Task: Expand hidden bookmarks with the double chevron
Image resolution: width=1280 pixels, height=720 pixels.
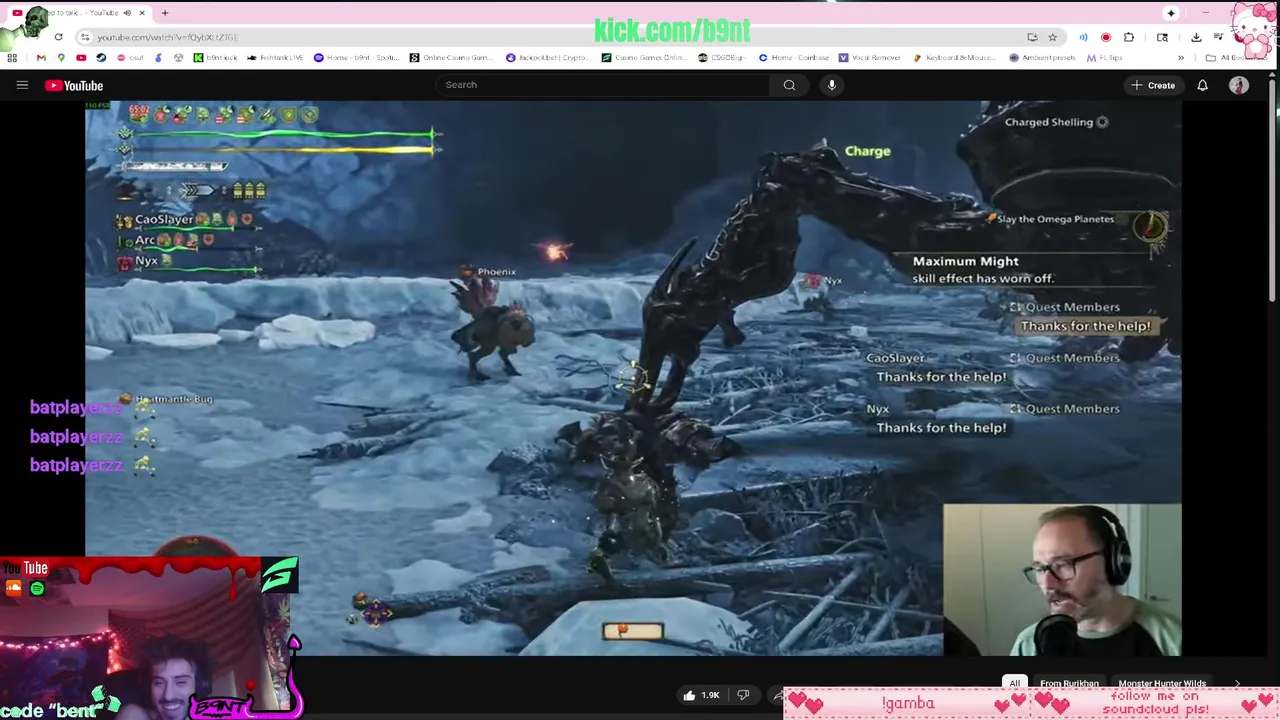Action: (x=1181, y=58)
